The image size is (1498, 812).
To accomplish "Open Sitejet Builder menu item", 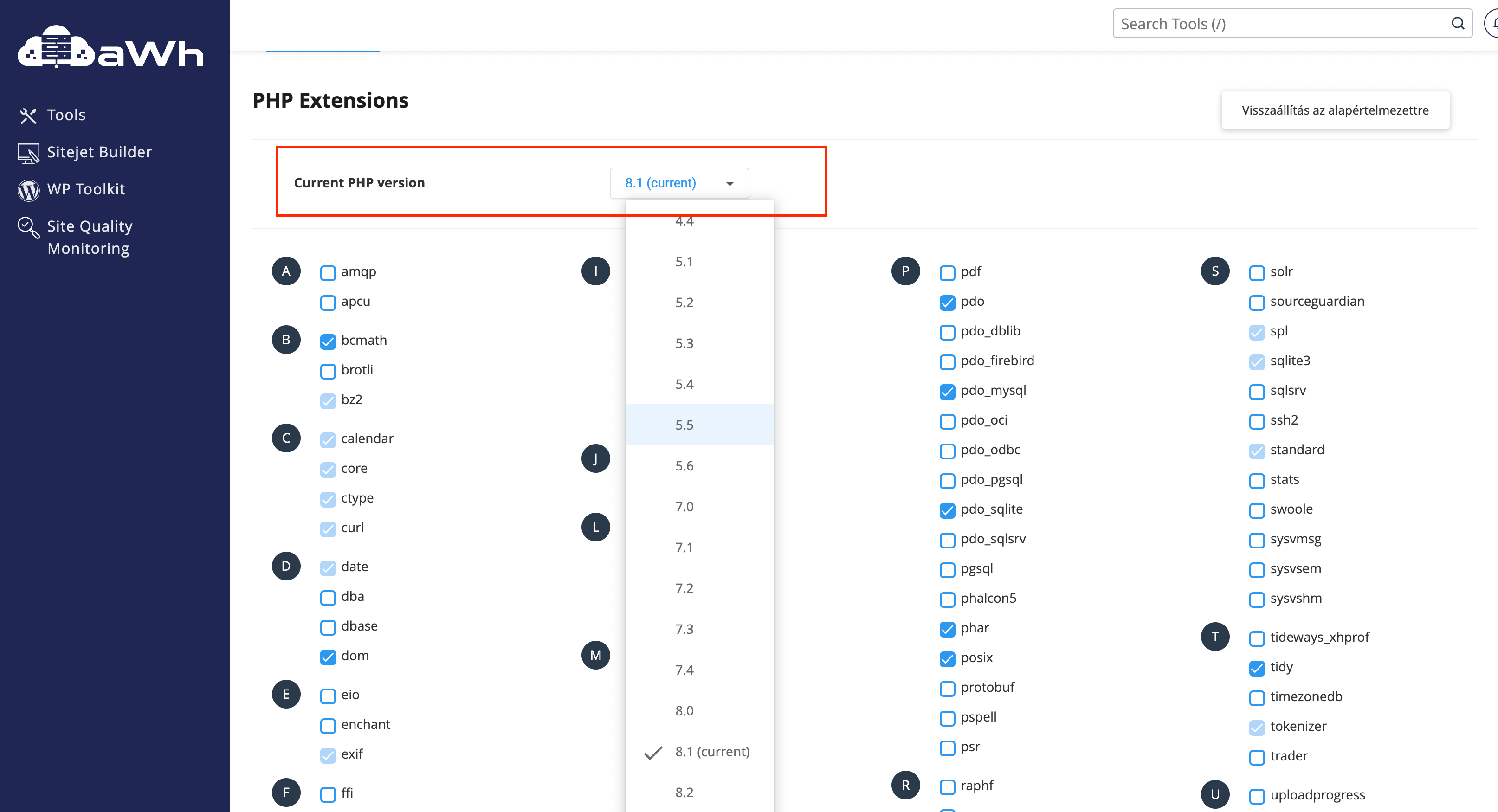I will 99,152.
